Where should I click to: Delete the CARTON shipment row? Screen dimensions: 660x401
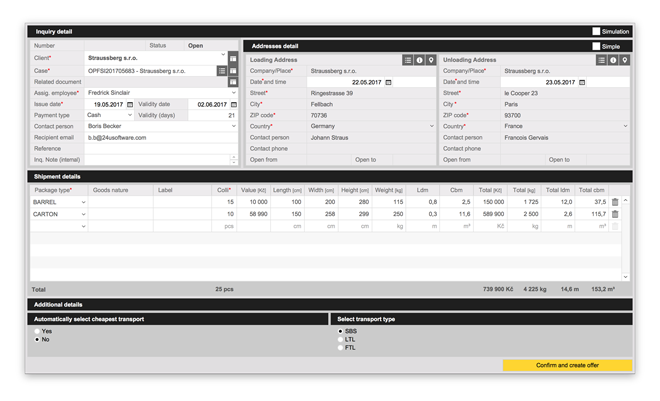[x=615, y=214]
